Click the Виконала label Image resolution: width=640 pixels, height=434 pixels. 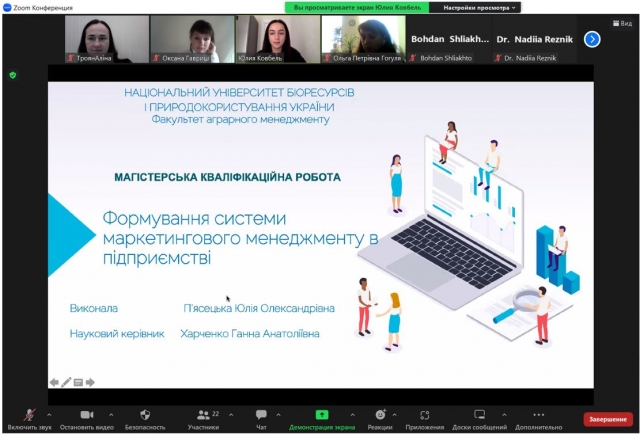94,308
